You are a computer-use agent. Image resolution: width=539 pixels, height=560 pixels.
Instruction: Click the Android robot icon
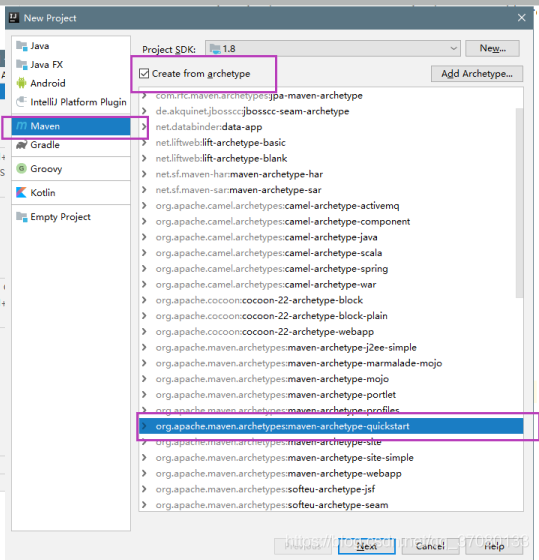click(x=21, y=83)
